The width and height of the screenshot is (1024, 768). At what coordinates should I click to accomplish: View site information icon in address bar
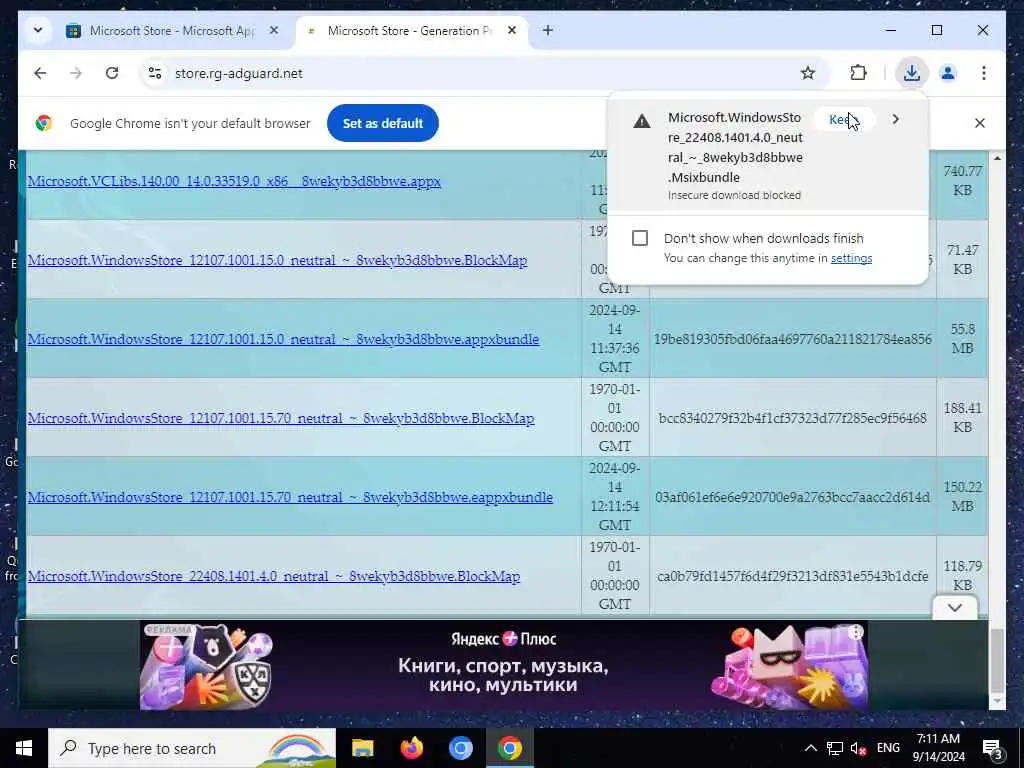155,73
